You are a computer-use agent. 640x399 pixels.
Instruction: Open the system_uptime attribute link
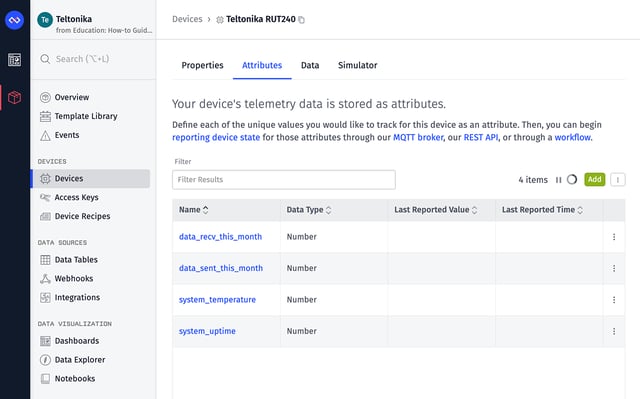coord(207,331)
